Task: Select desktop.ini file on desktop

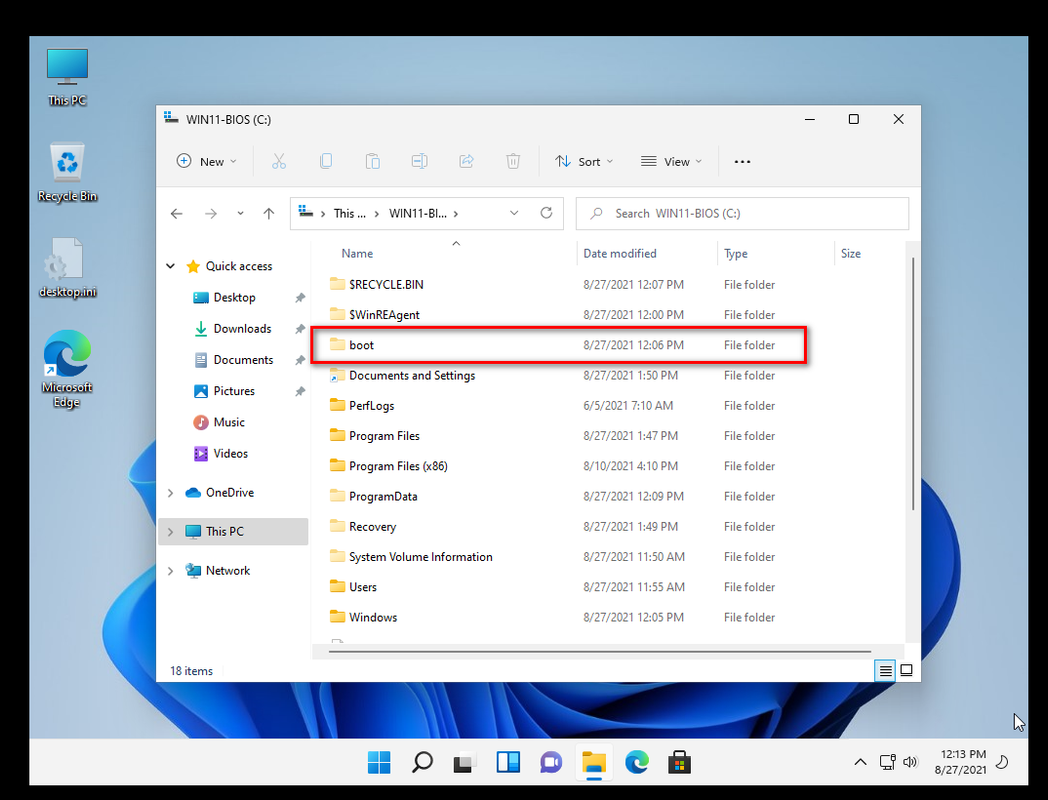Action: click(x=67, y=268)
